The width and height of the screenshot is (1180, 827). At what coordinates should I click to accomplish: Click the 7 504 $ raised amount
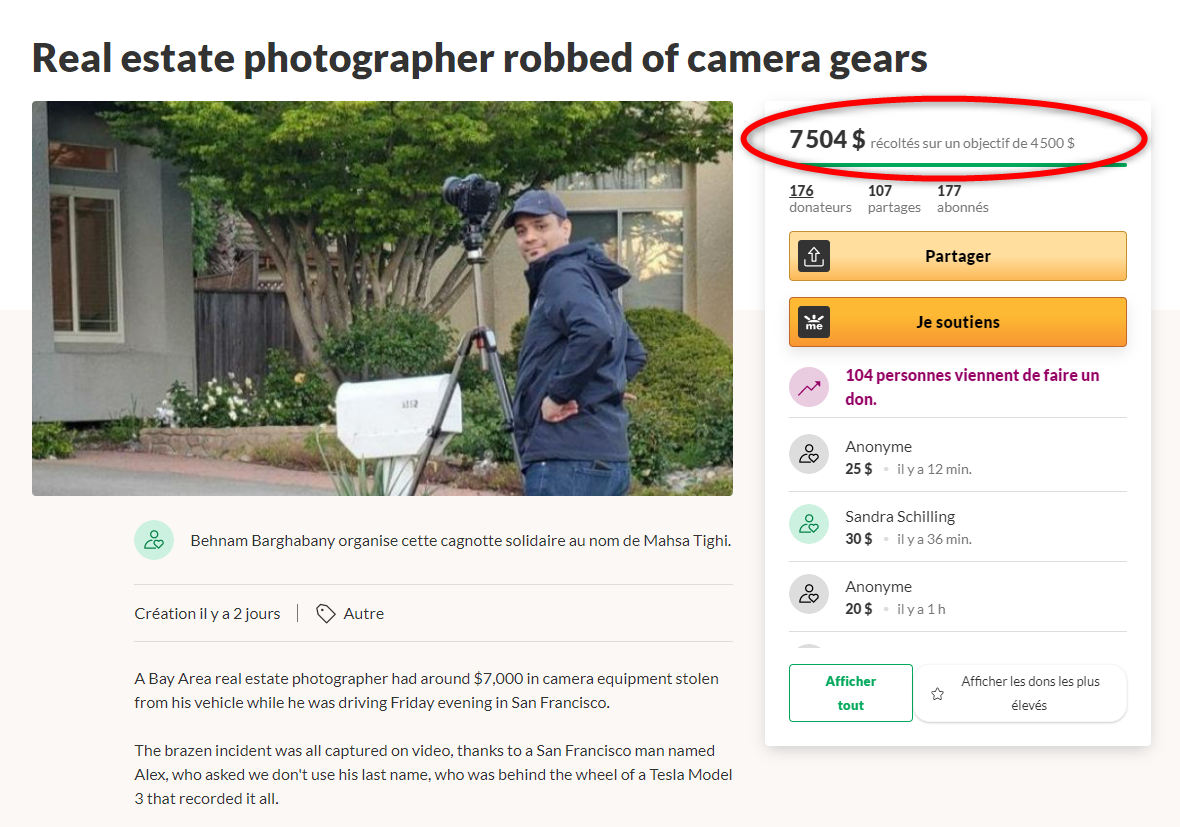click(x=826, y=140)
